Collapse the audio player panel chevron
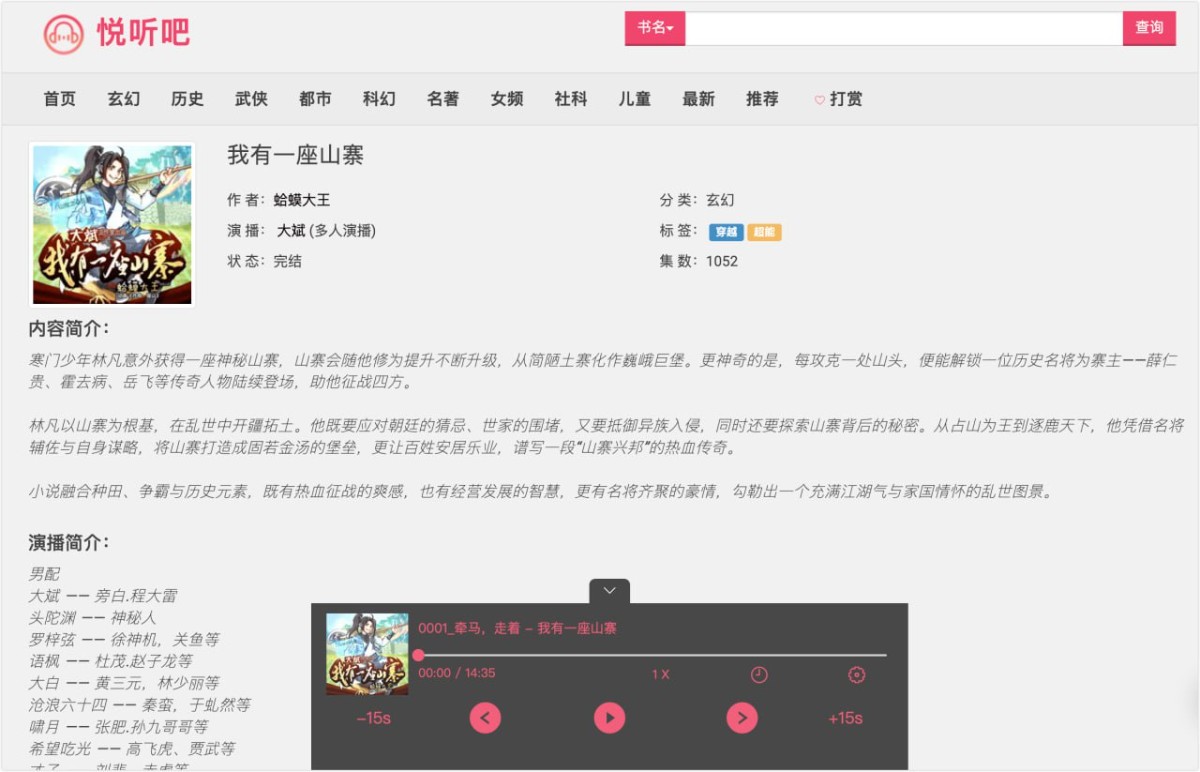 (609, 591)
